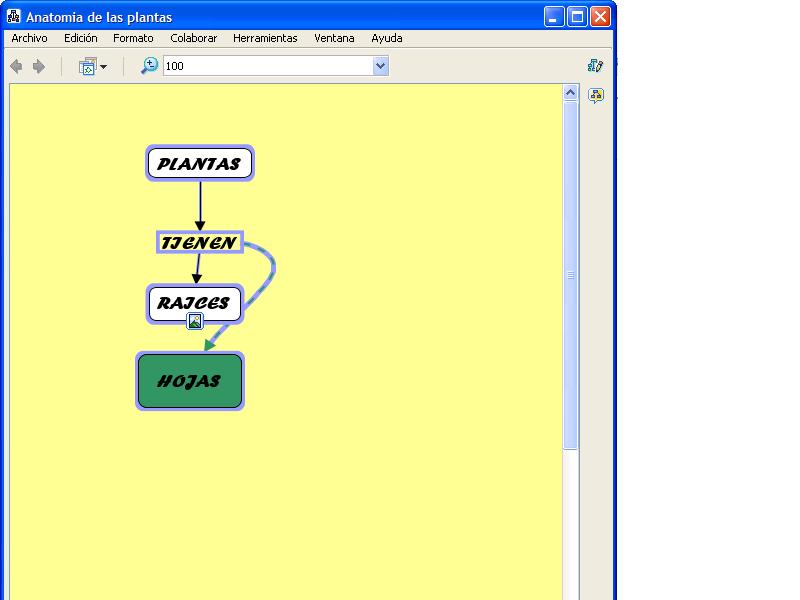
Task: Click the CmapTools title bar application icon
Action: tap(14, 17)
